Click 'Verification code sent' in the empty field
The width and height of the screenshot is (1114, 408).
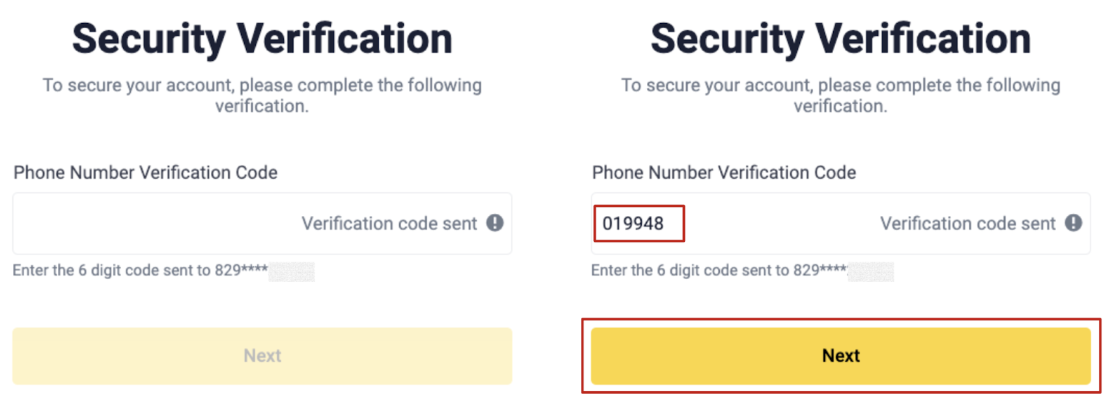coord(389,224)
